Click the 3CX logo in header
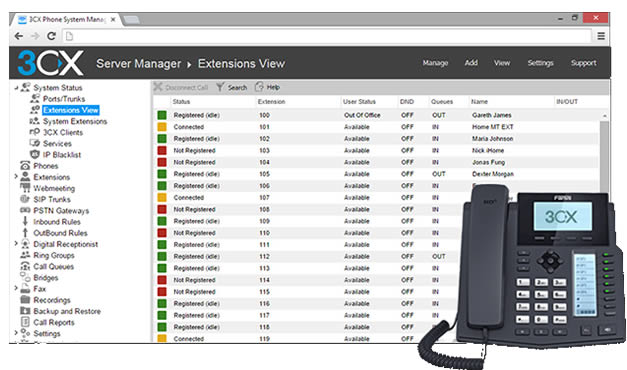This screenshot has width=627, height=370. pyautogui.click(x=51, y=63)
